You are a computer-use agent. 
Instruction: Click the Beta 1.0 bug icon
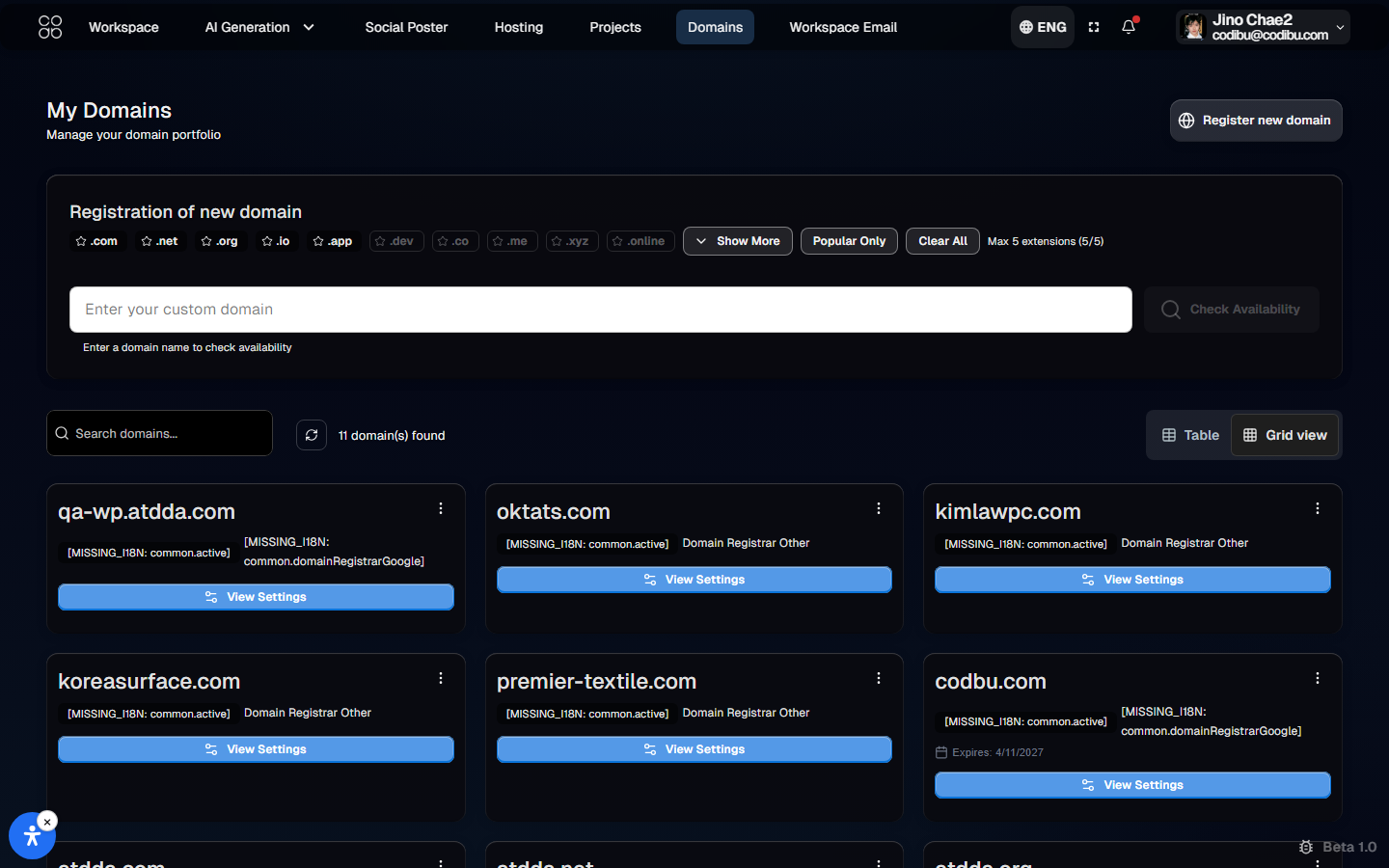pos(1306,847)
